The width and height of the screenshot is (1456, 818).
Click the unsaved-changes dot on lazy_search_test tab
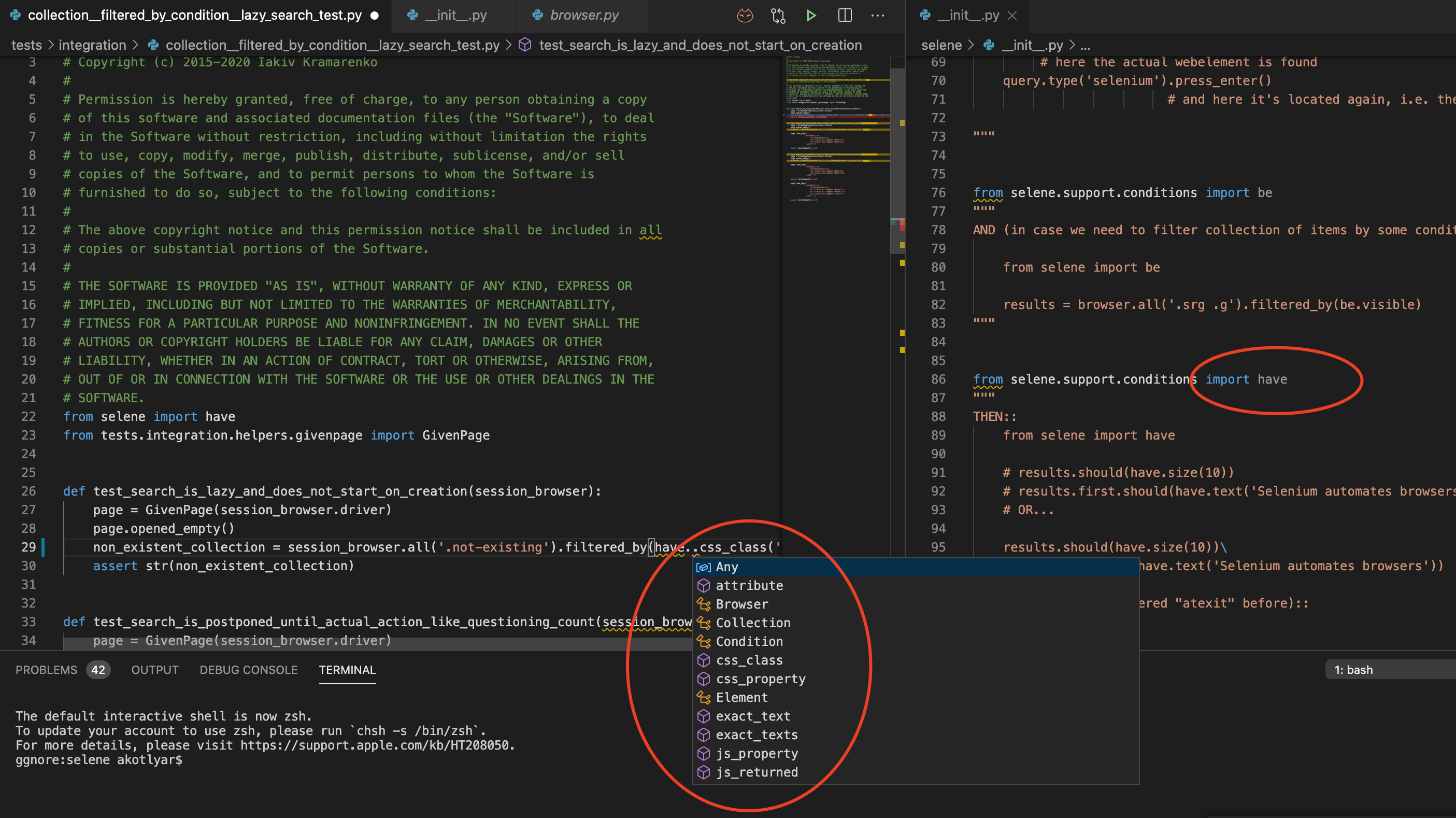pos(374,15)
